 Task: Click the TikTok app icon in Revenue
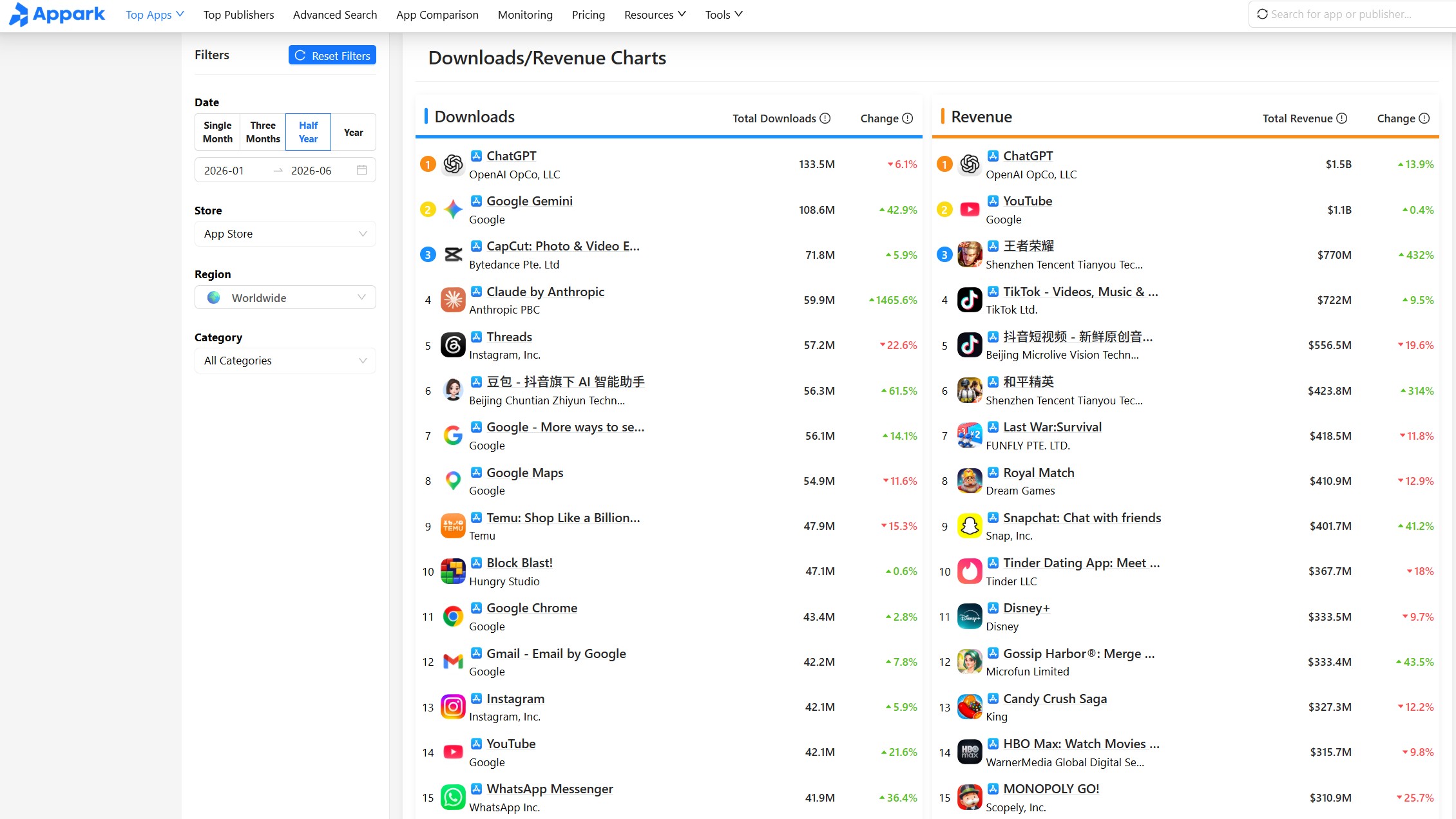point(970,300)
